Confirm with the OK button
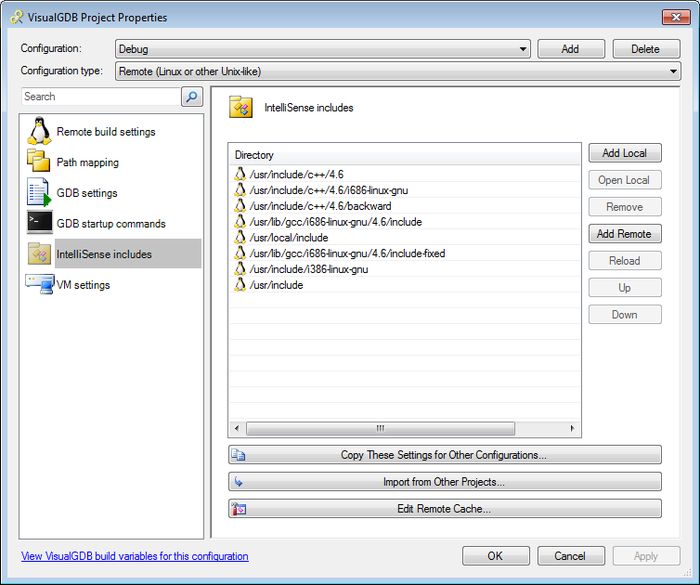The height and width of the screenshot is (585, 700). 496,556
